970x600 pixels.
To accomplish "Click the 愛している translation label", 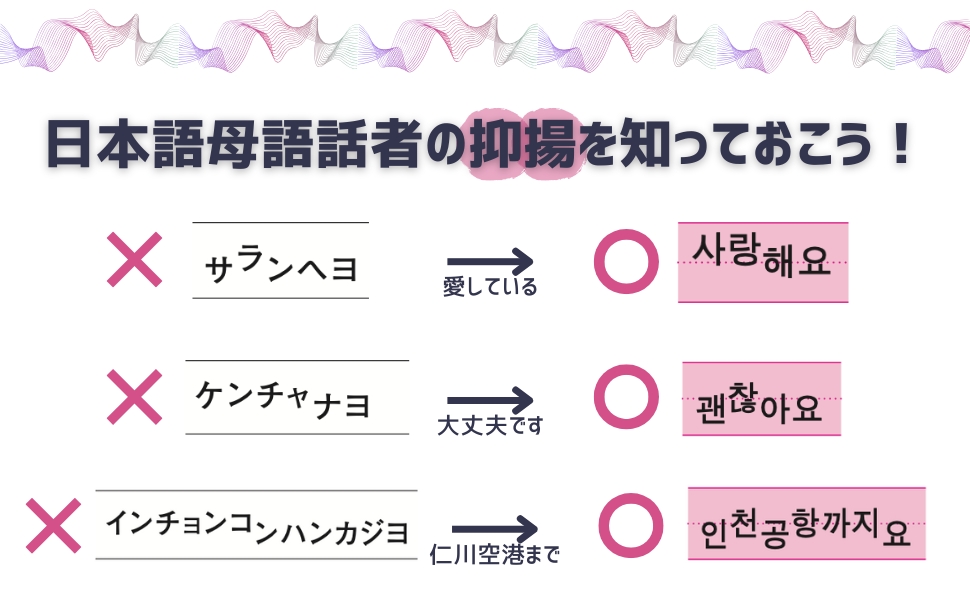I will (x=490, y=287).
